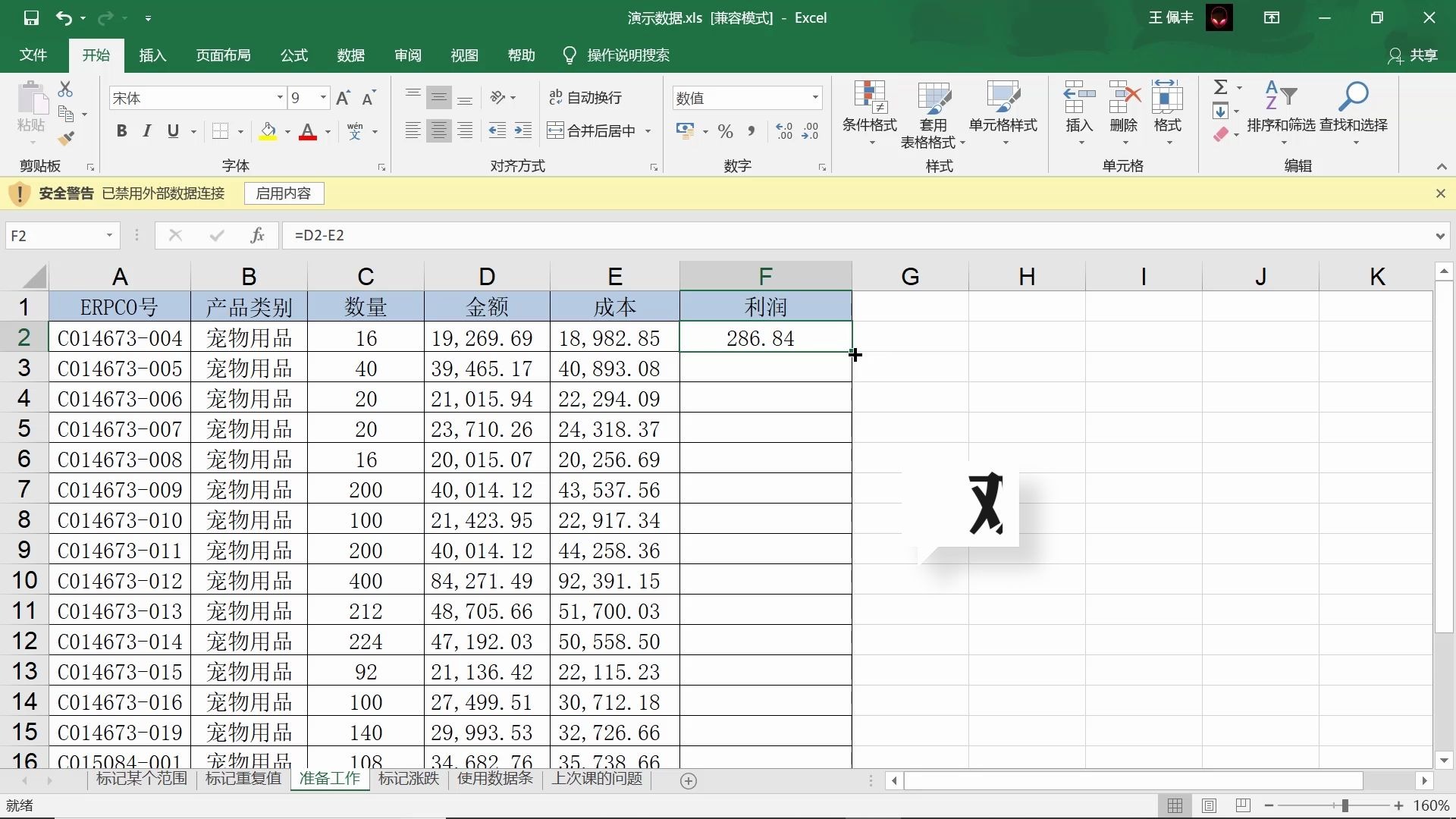
Task: Click Merge and Center (合并后居中)
Action: [591, 131]
